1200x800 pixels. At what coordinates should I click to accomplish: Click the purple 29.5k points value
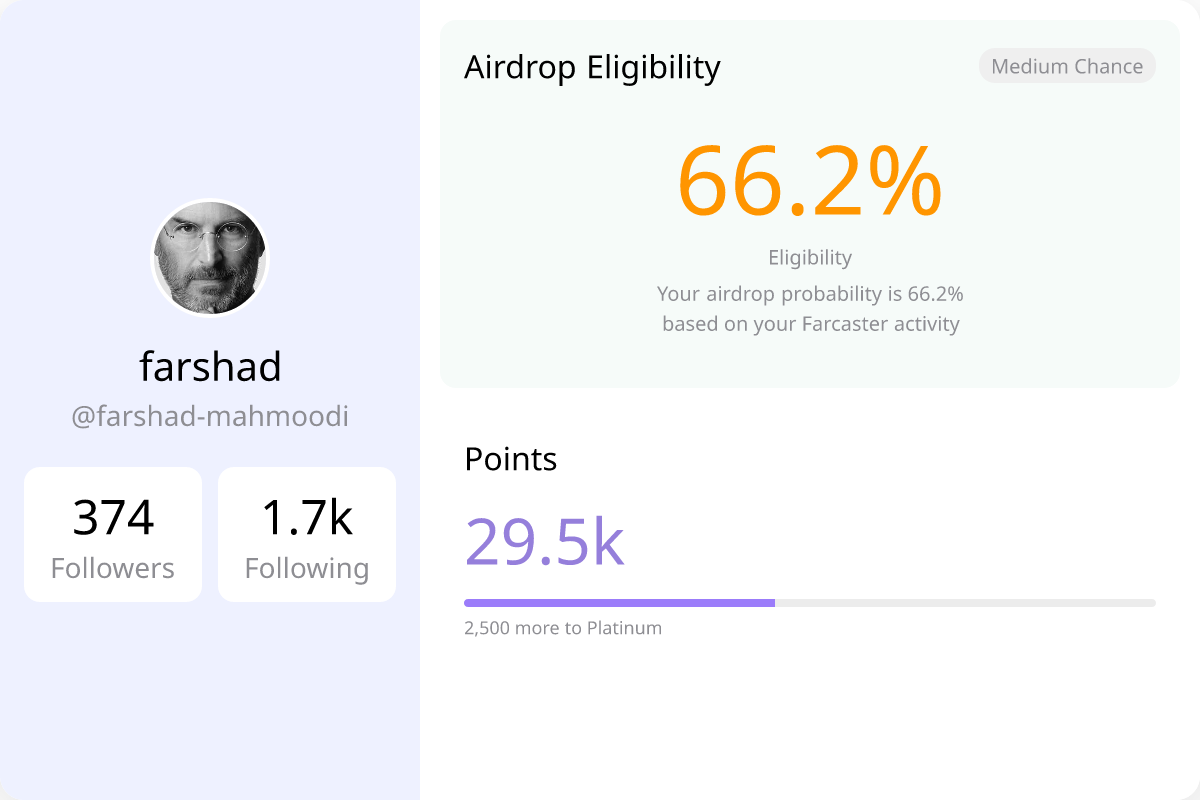point(545,542)
